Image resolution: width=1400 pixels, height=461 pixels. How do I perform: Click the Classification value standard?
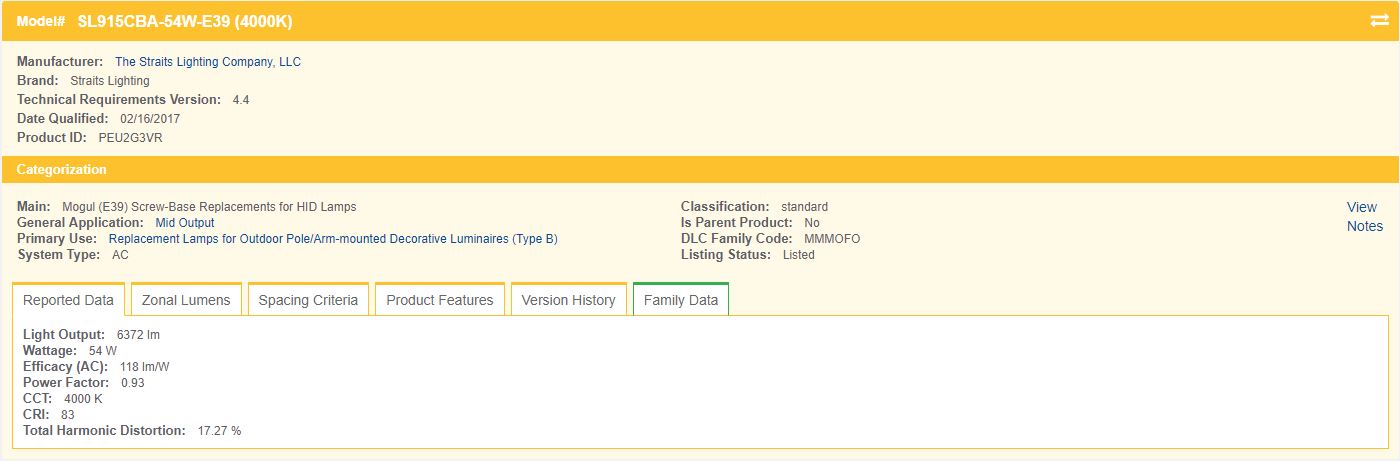pyautogui.click(x=804, y=207)
